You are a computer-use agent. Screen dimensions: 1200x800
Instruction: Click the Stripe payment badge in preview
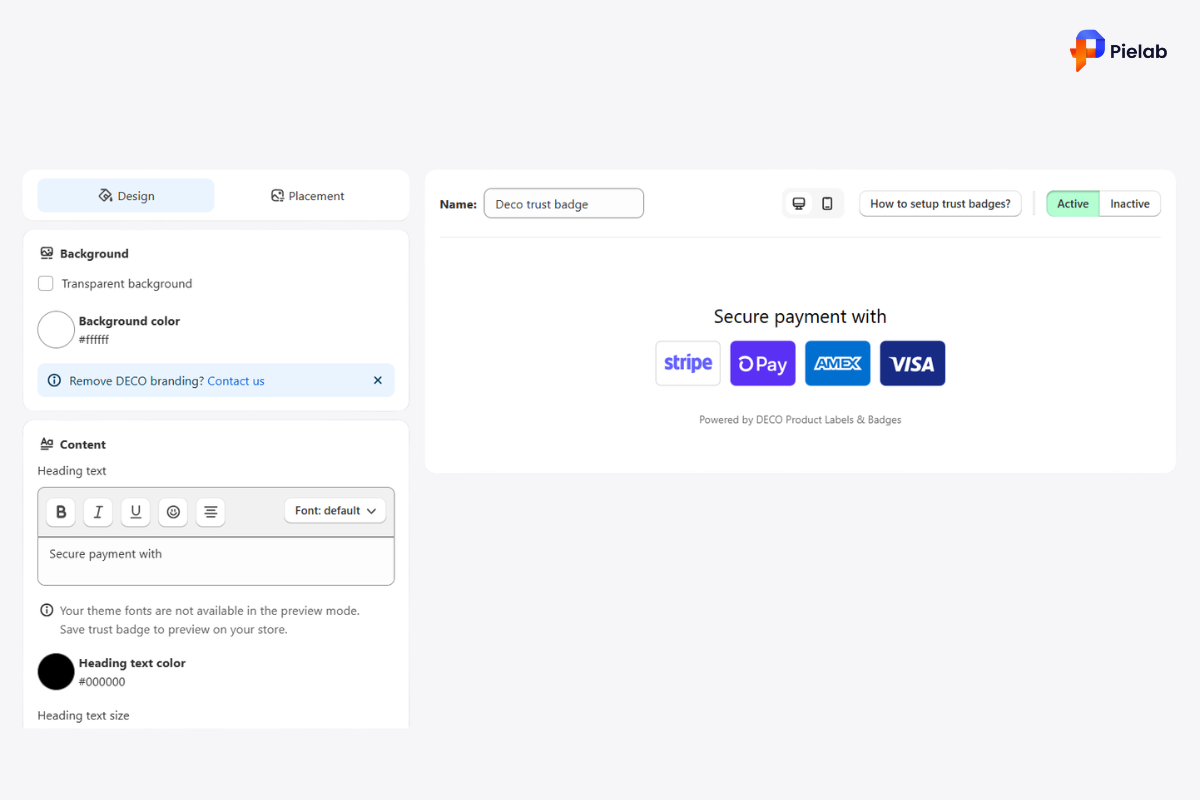688,363
